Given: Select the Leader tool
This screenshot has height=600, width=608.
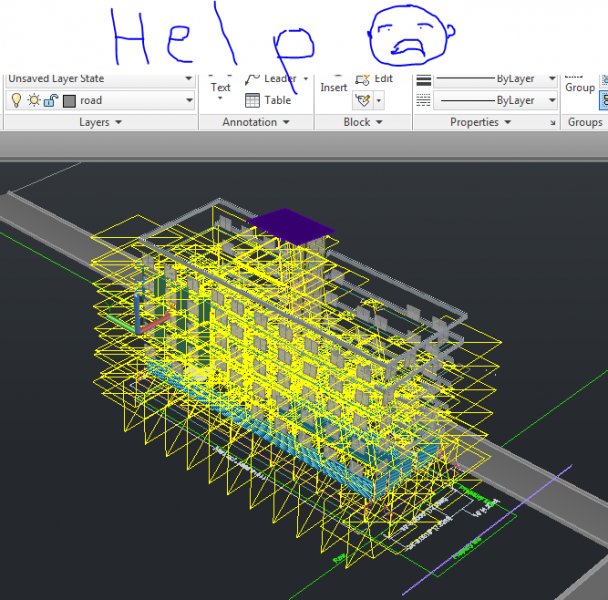Looking at the screenshot, I should pyautogui.click(x=271, y=78).
